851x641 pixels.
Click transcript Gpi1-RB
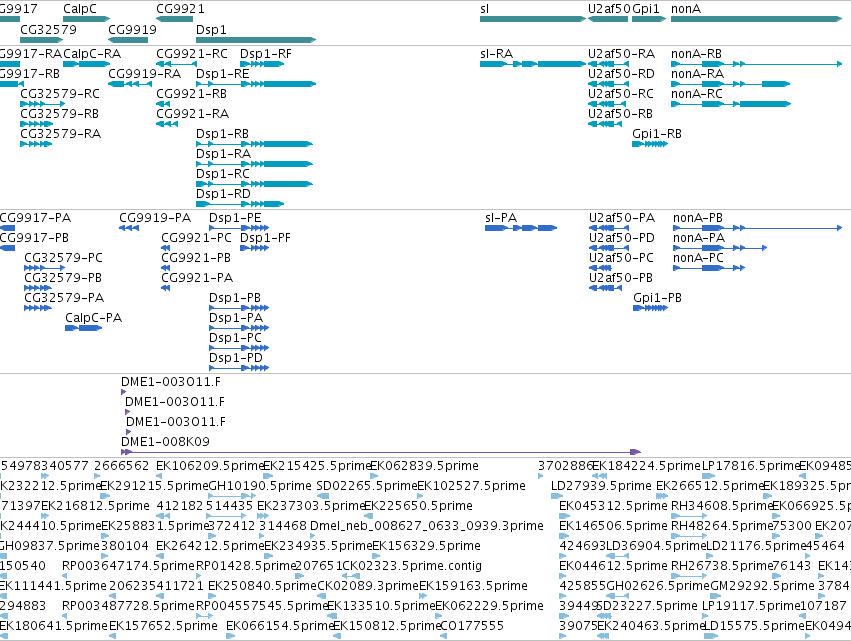click(650, 144)
